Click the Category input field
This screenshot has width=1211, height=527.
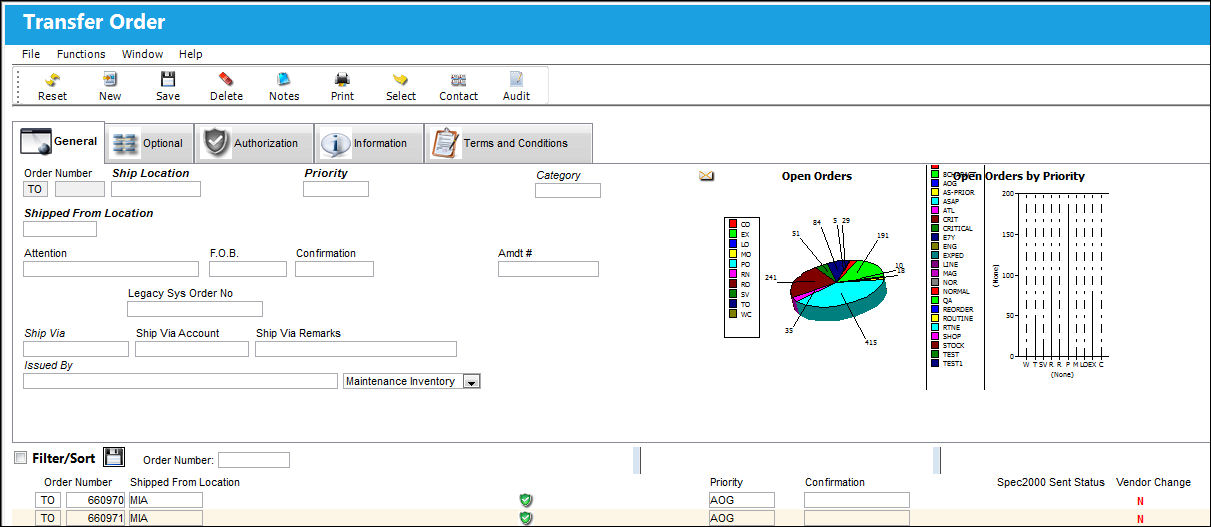coord(568,190)
